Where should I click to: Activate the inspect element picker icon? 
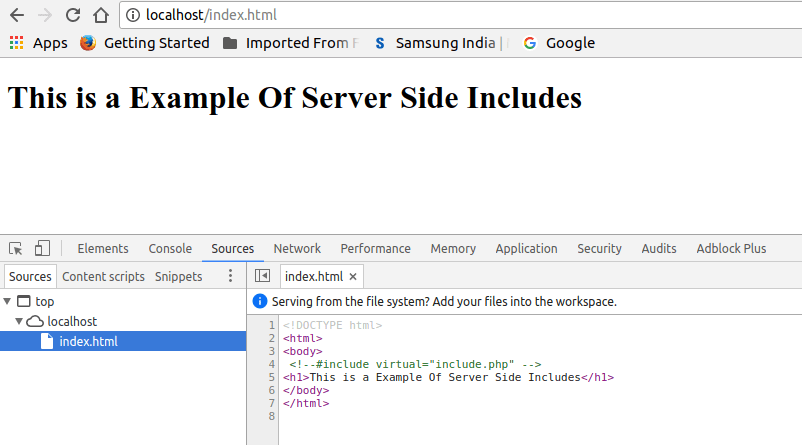16,249
